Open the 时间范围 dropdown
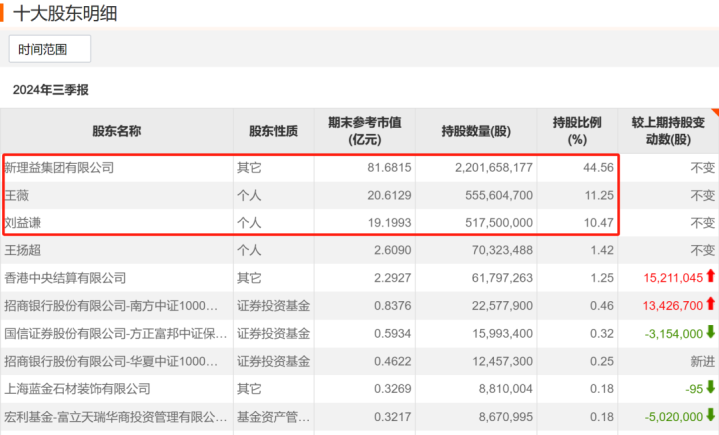Screen dimensions: 719x435 tap(50, 49)
